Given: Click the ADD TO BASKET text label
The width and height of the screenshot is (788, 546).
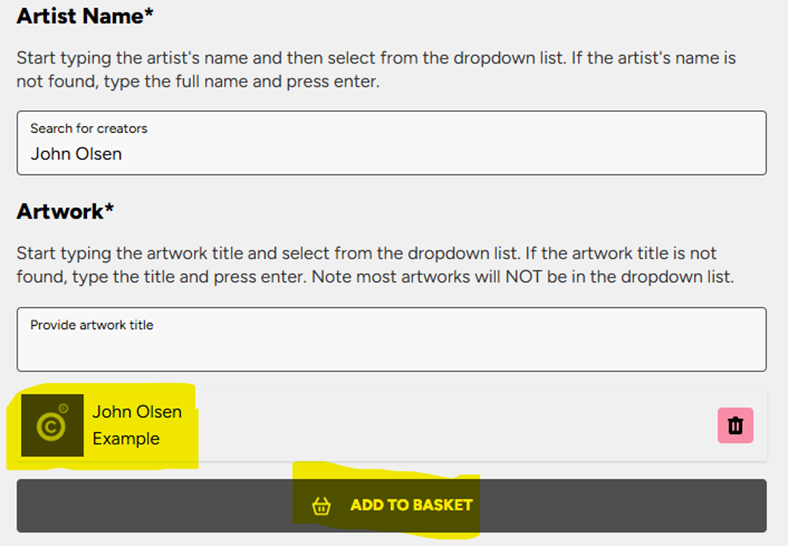Looking at the screenshot, I should 412,505.
